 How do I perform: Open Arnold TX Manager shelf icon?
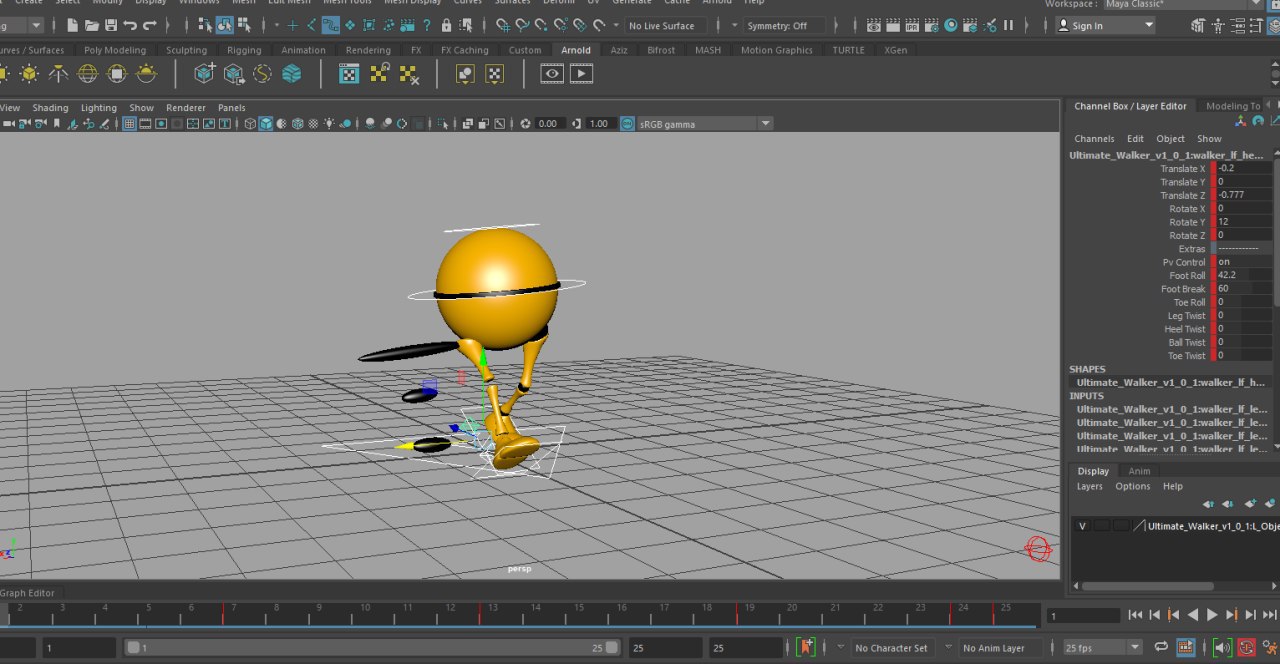349,73
